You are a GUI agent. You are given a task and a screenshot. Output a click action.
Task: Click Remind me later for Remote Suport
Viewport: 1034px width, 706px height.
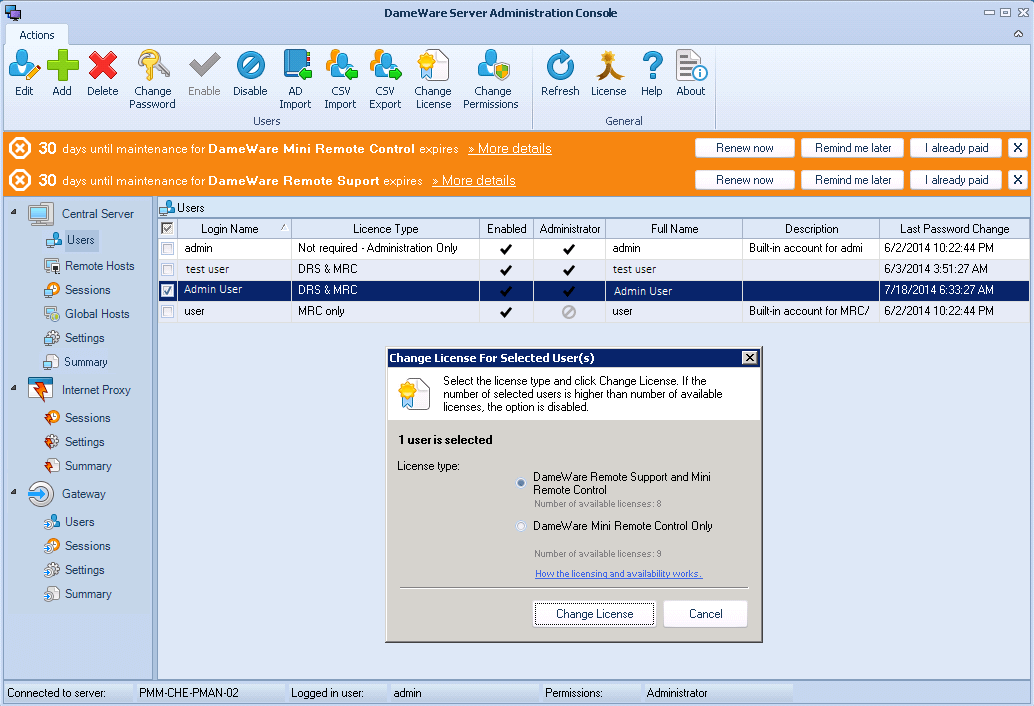tap(853, 180)
